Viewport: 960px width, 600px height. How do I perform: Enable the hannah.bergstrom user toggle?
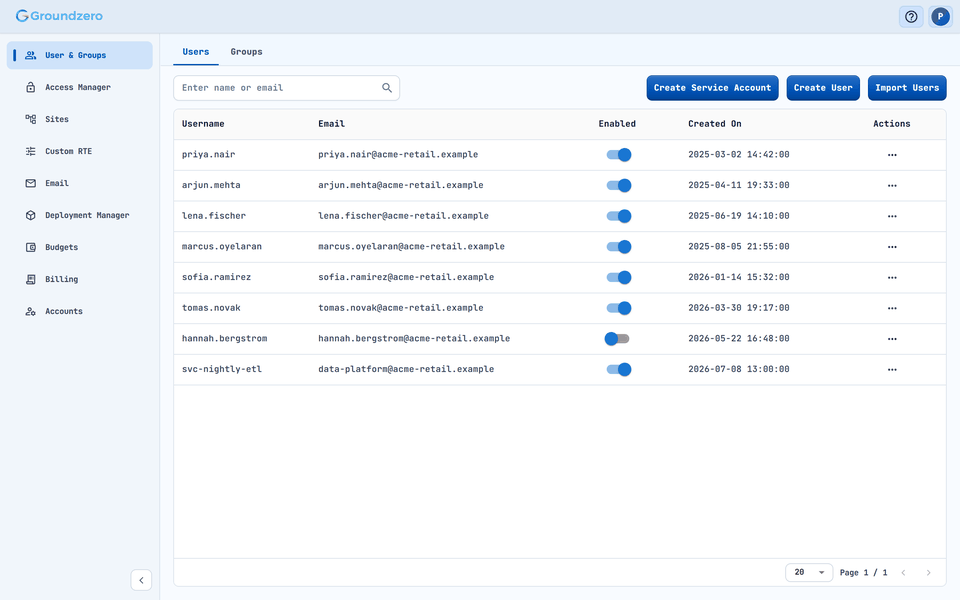(x=617, y=339)
